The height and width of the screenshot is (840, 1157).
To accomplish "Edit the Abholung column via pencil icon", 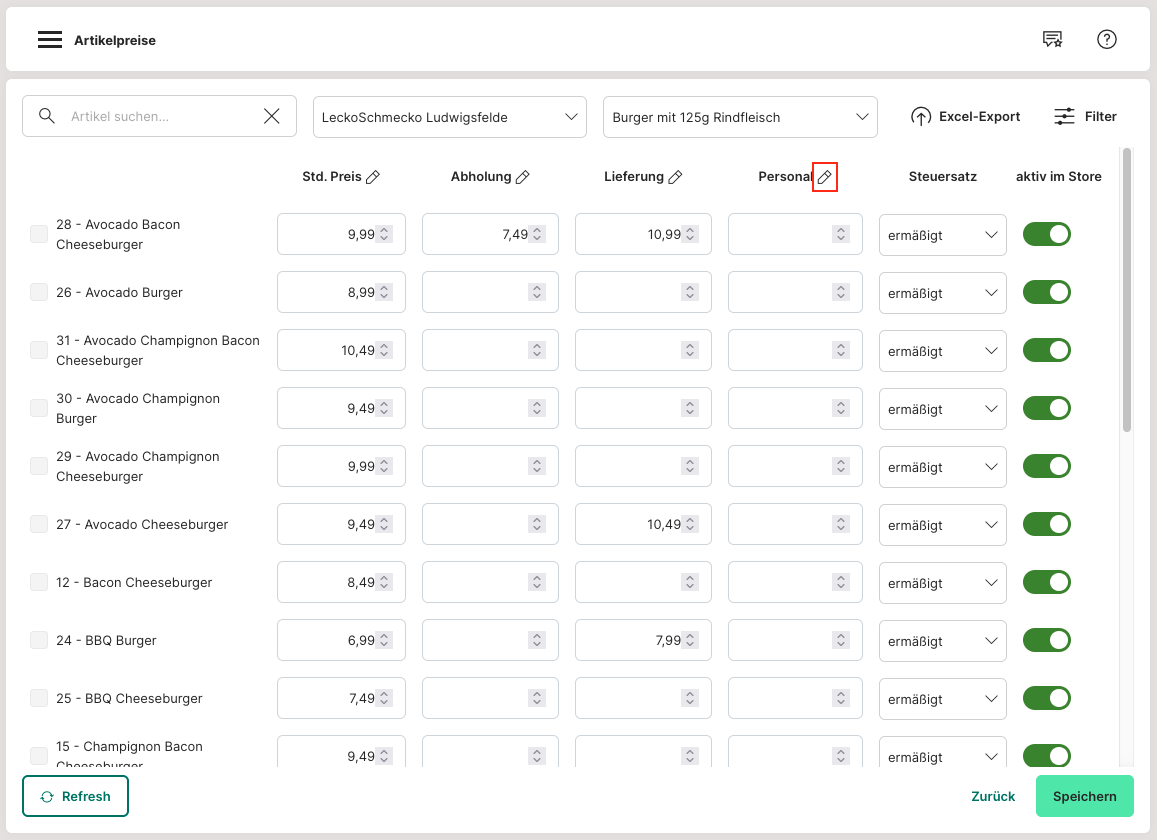I will (x=522, y=177).
